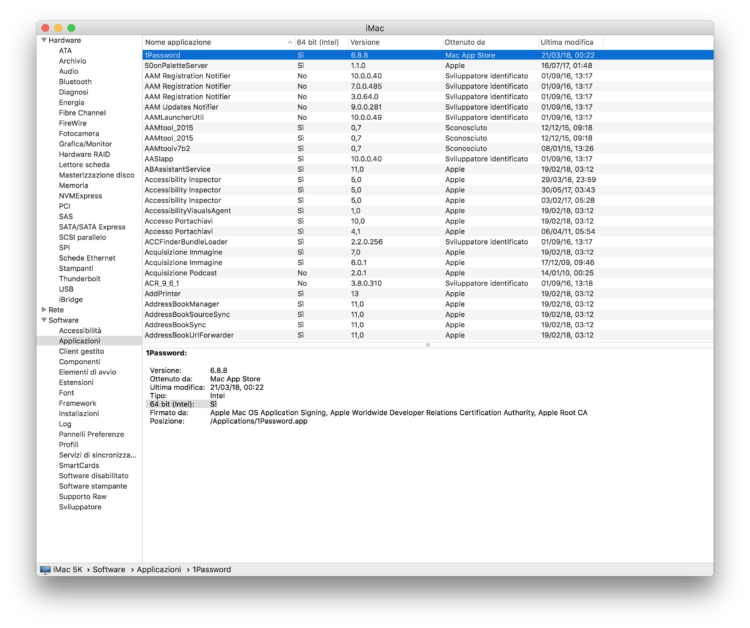This screenshot has height=628, width=750.
Task: Select the AddPrinter application row
Action: 428,294
